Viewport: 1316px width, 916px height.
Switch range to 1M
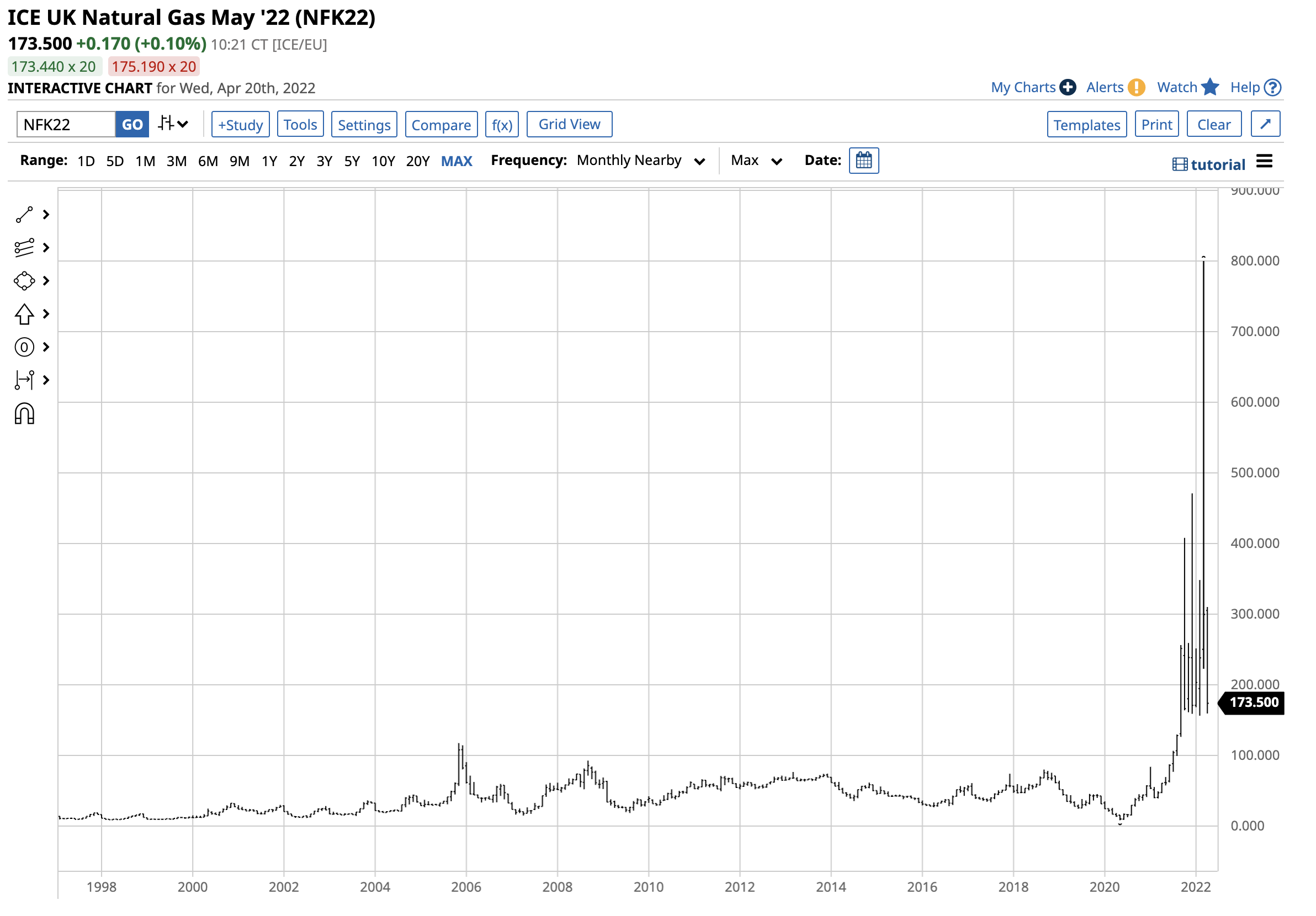(x=145, y=162)
